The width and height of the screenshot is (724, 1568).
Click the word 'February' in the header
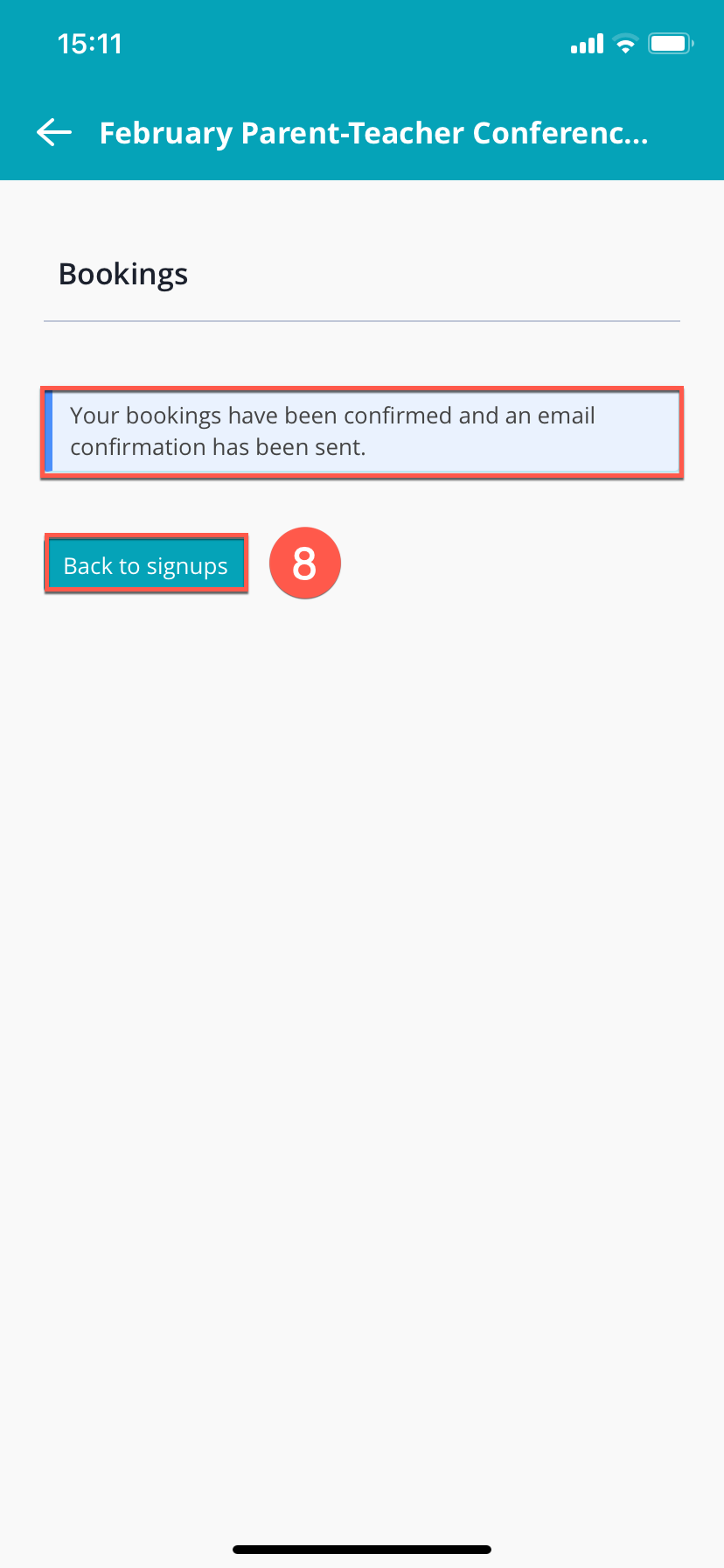[x=166, y=134]
